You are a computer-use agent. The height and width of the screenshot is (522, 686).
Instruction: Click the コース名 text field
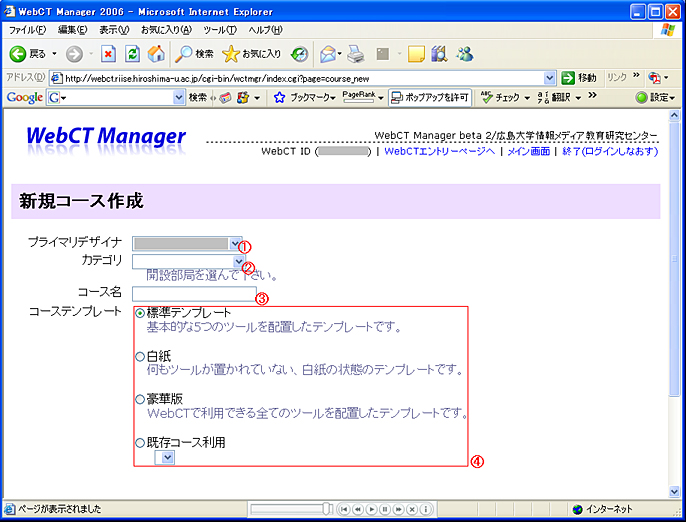tap(194, 294)
